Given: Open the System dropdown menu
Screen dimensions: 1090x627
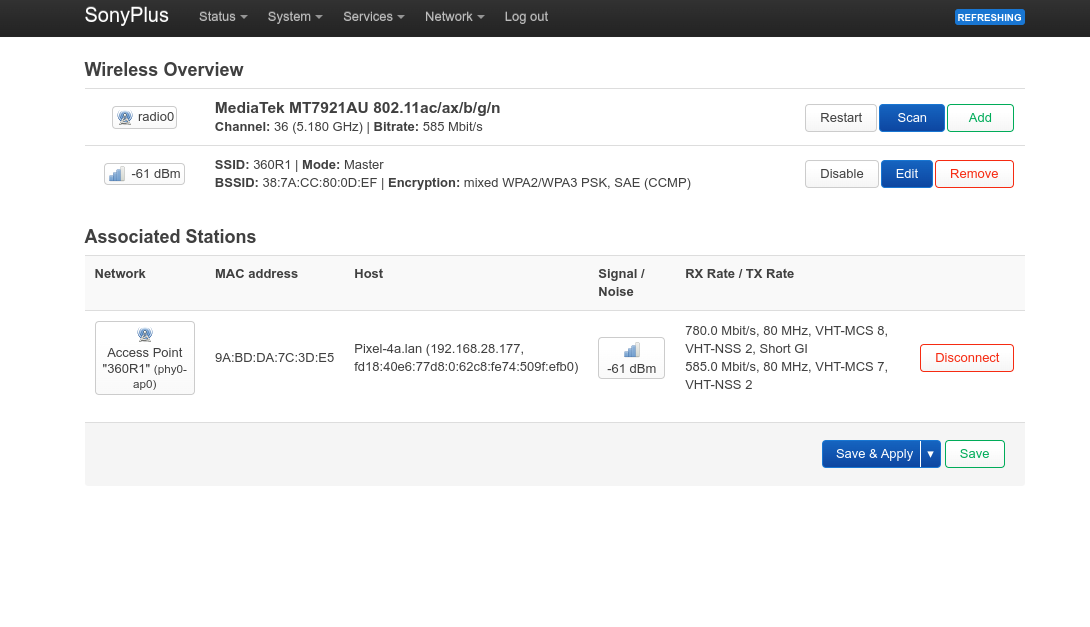Looking at the screenshot, I should tap(295, 17).
